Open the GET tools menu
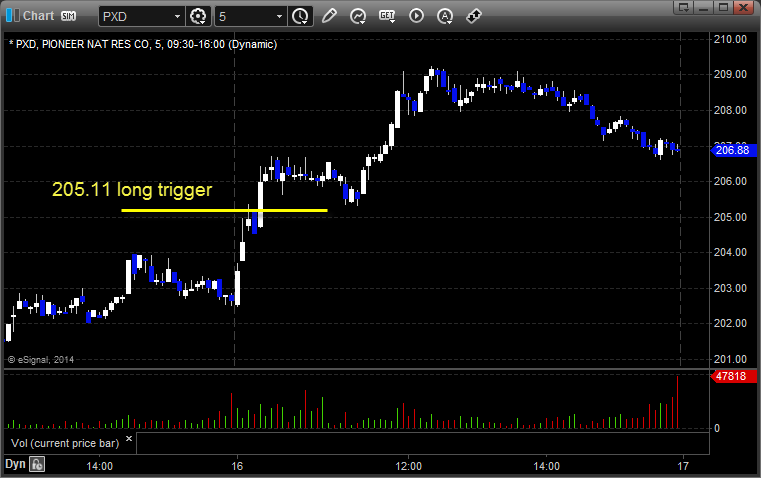 [387, 16]
